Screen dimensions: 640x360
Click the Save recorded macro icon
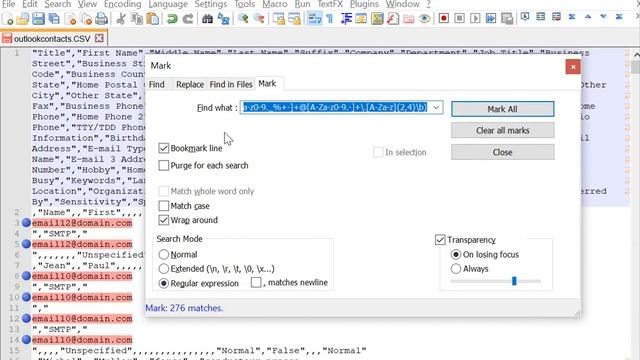(507, 19)
